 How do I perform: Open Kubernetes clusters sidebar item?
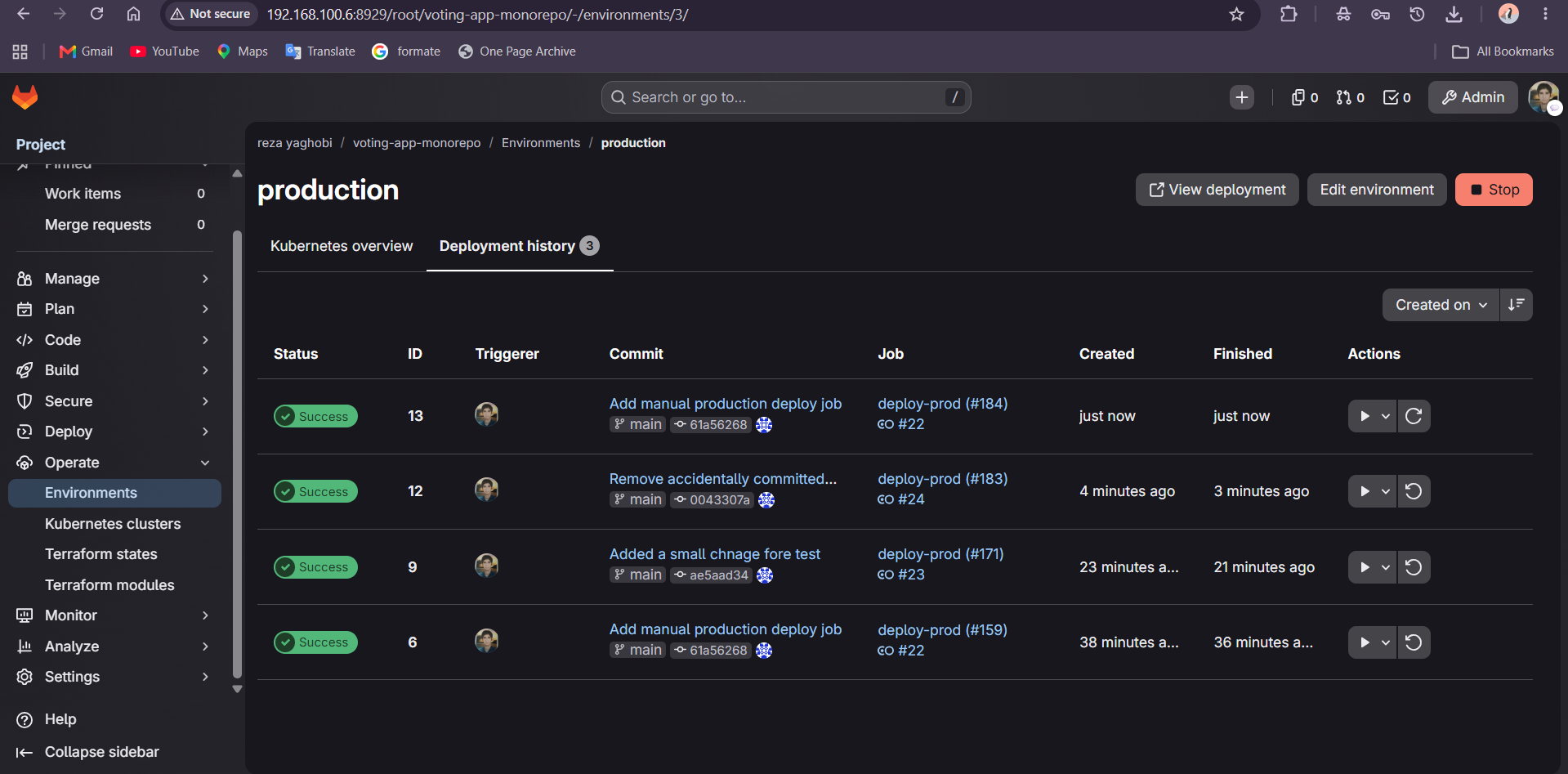tap(114, 524)
